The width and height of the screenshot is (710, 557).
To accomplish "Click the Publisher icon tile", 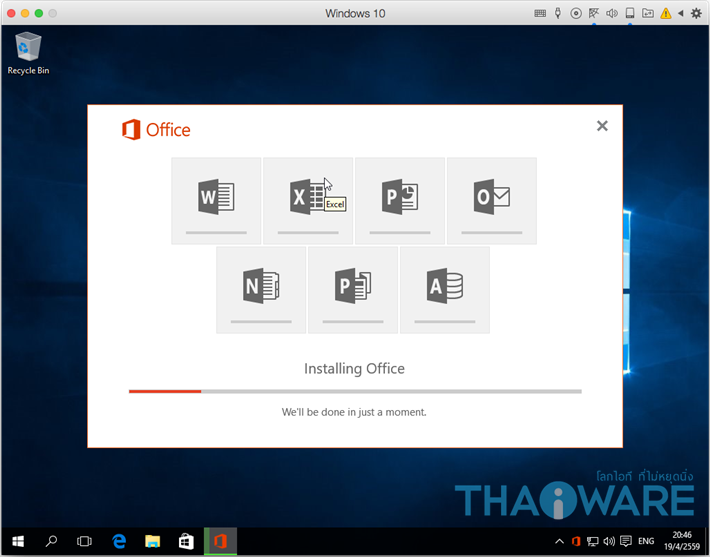I will coord(353,290).
